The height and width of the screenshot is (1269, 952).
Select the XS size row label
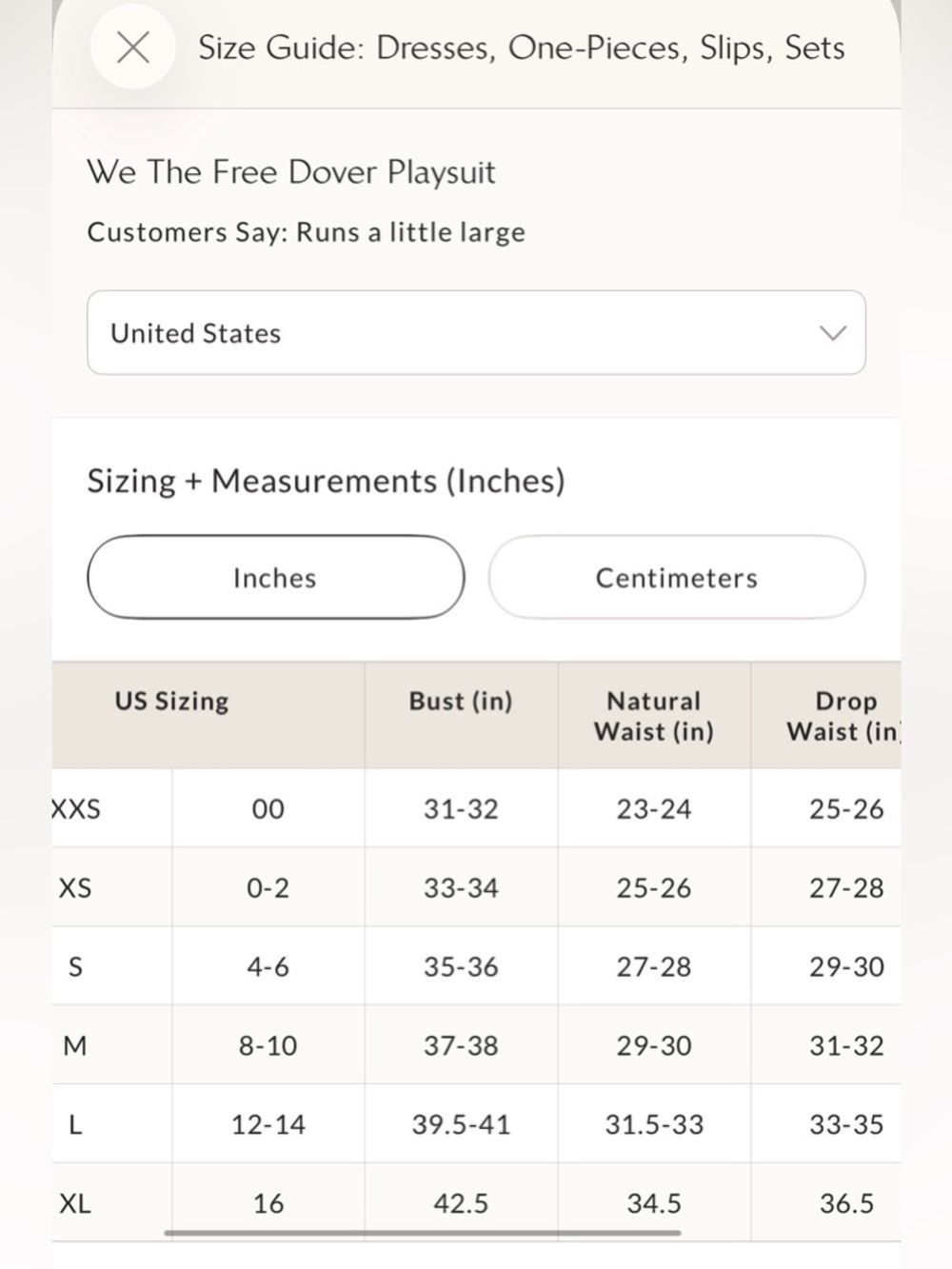(75, 887)
